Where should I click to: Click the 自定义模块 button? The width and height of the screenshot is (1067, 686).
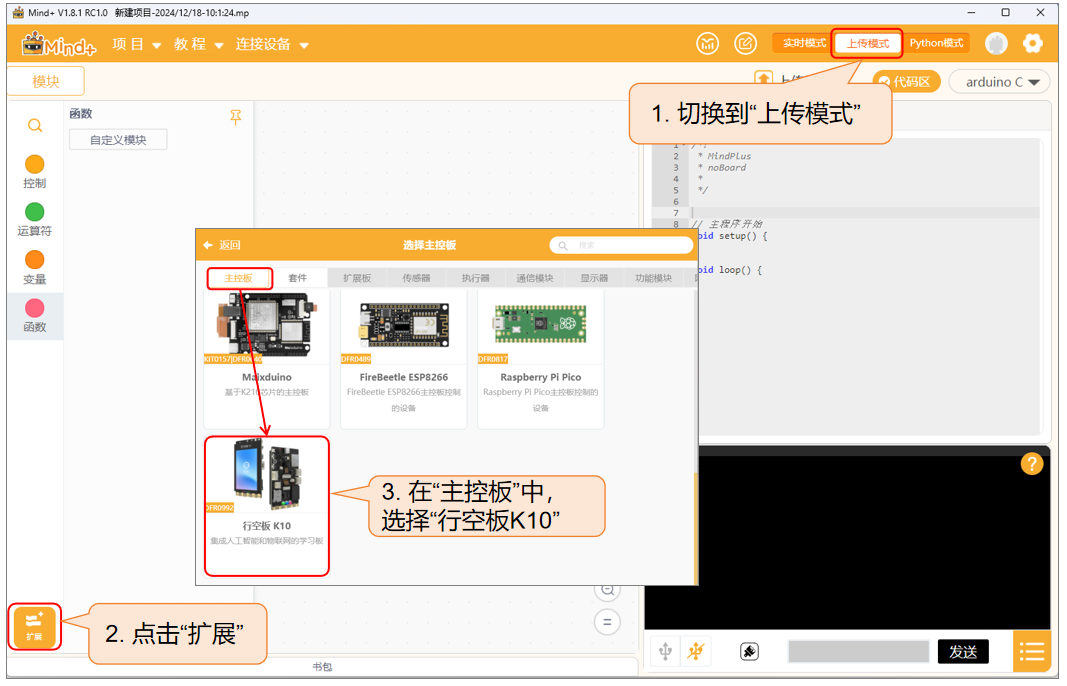118,140
